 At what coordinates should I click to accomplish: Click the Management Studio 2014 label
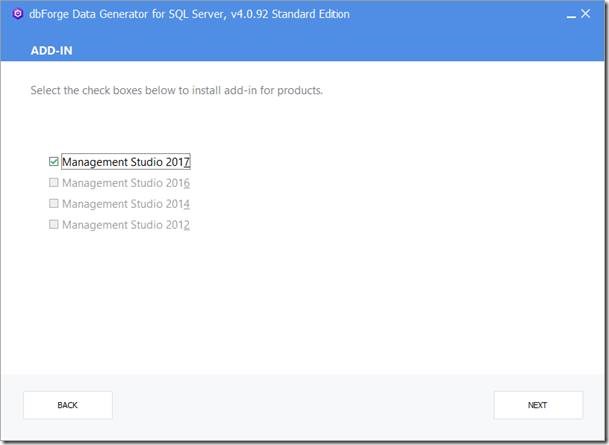coord(126,204)
